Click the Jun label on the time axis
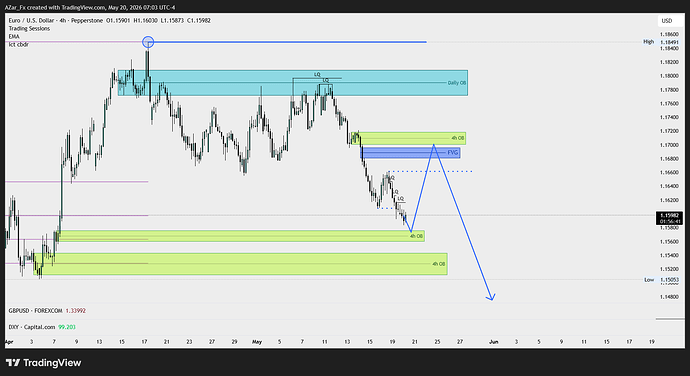The width and height of the screenshot is (690, 376). (x=494, y=342)
